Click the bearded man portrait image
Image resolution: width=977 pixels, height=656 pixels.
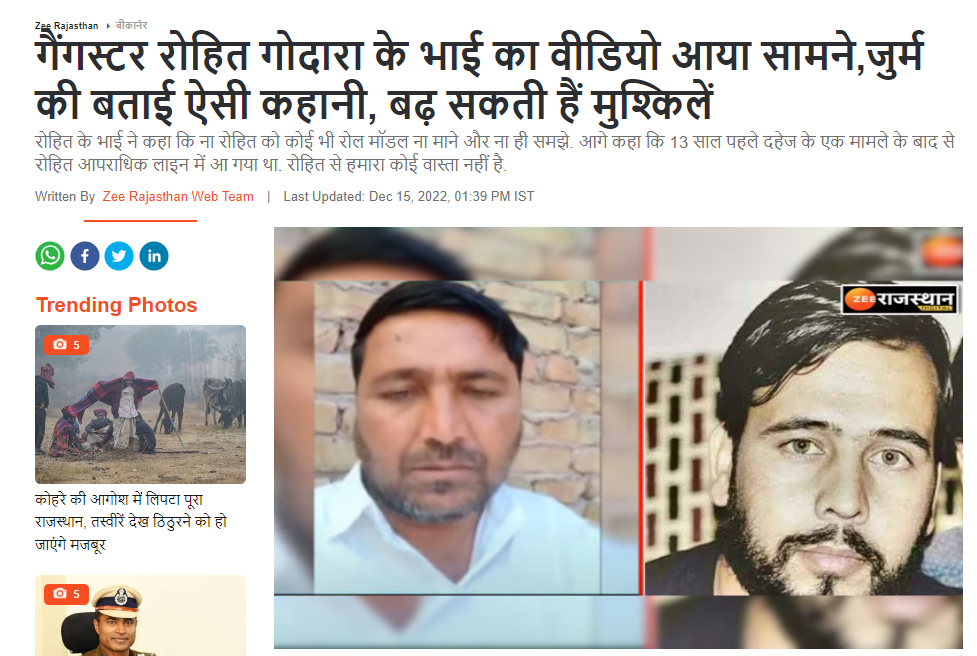[804, 437]
